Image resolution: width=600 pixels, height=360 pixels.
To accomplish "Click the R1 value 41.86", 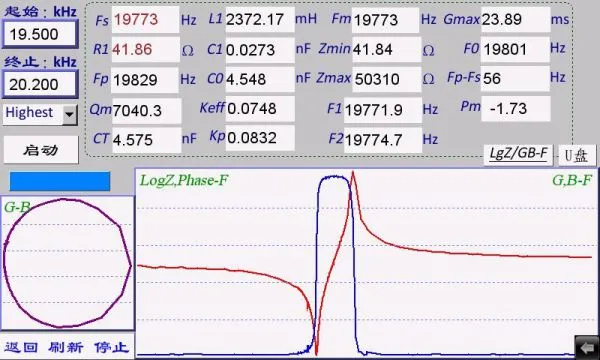I will (x=145, y=49).
